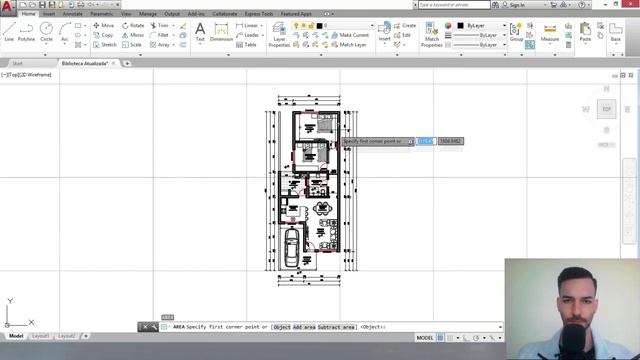640x360 pixels.
Task: Click the Scale tool
Action: pos(132,44)
